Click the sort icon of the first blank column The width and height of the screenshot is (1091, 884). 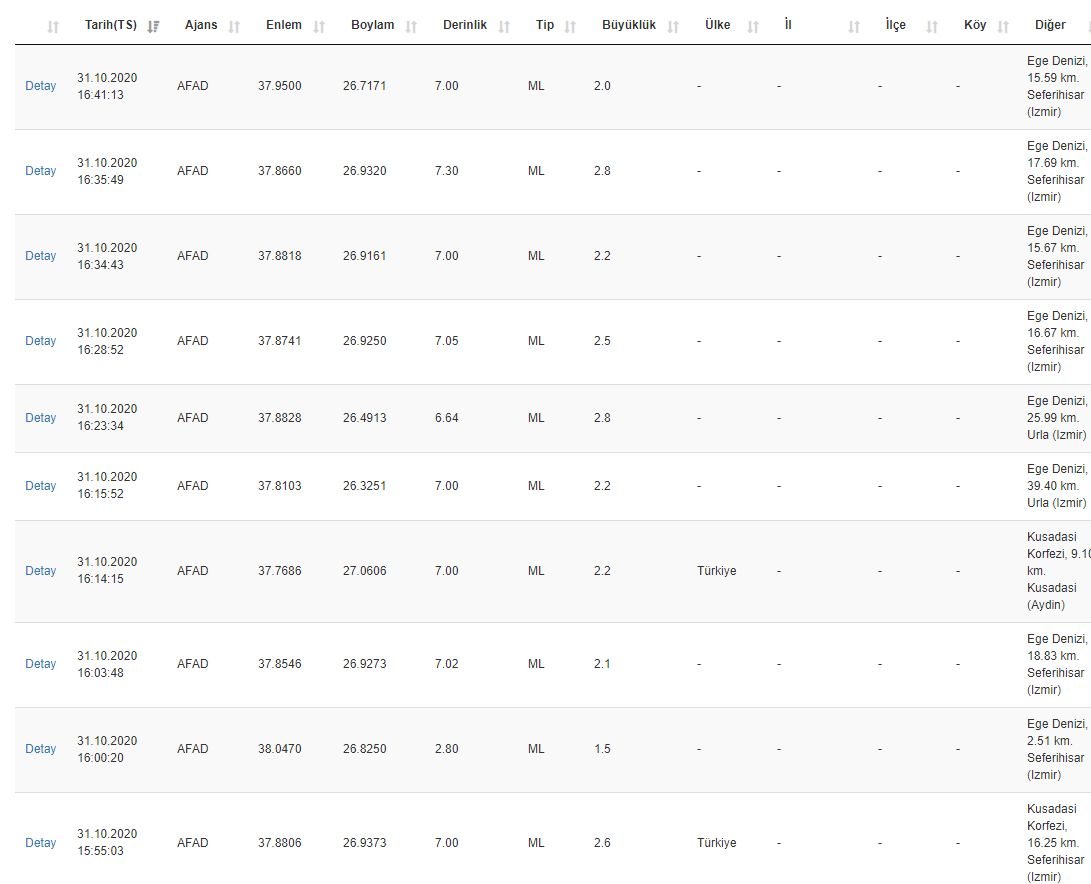(x=53, y=27)
